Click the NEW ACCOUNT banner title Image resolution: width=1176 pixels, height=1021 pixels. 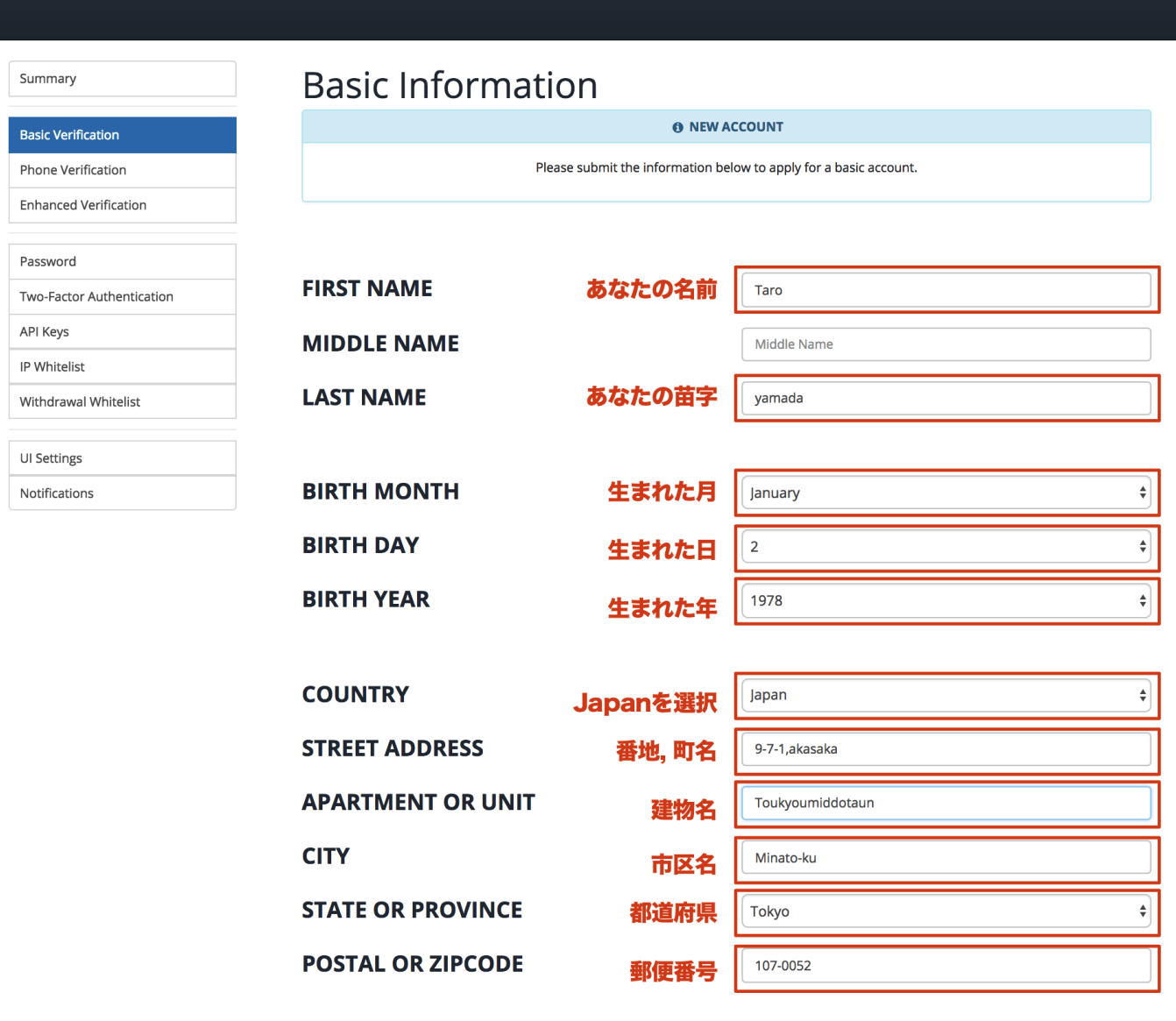coord(736,127)
